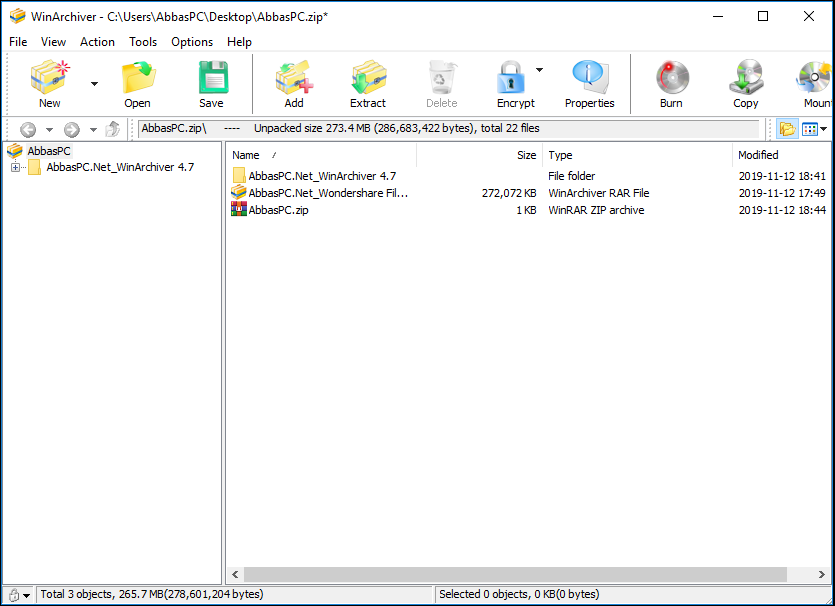835x606 pixels.
Task: Open the File menu
Action: point(18,42)
